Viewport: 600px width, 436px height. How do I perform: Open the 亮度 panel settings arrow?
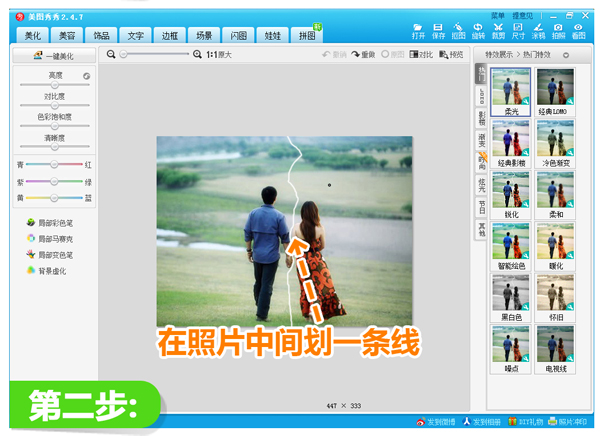(x=86, y=75)
